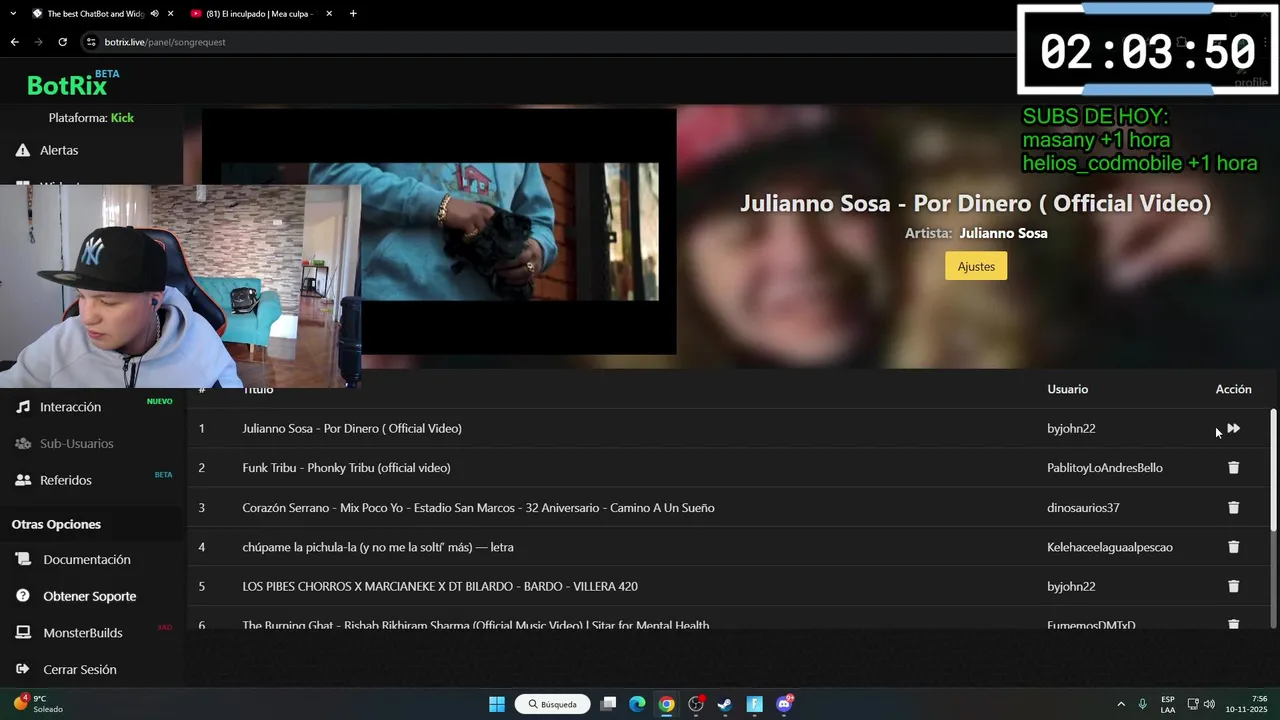Click the song list vertical scrollbar

click(x=1273, y=470)
